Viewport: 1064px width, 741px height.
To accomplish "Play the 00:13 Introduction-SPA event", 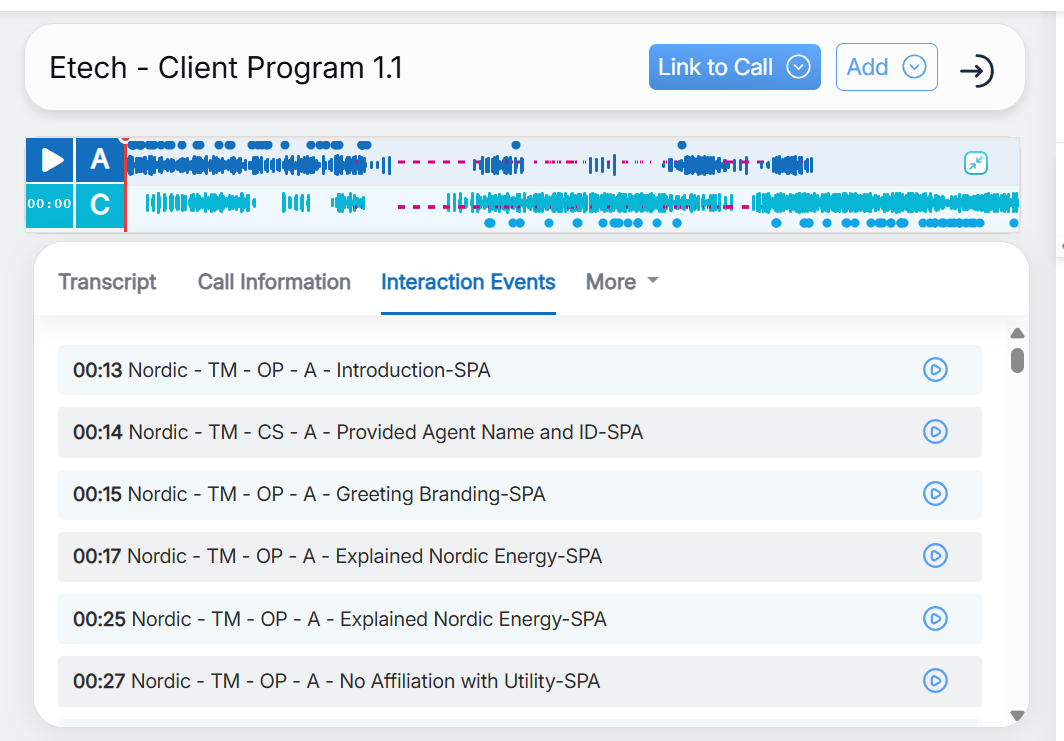I will pyautogui.click(x=934, y=370).
